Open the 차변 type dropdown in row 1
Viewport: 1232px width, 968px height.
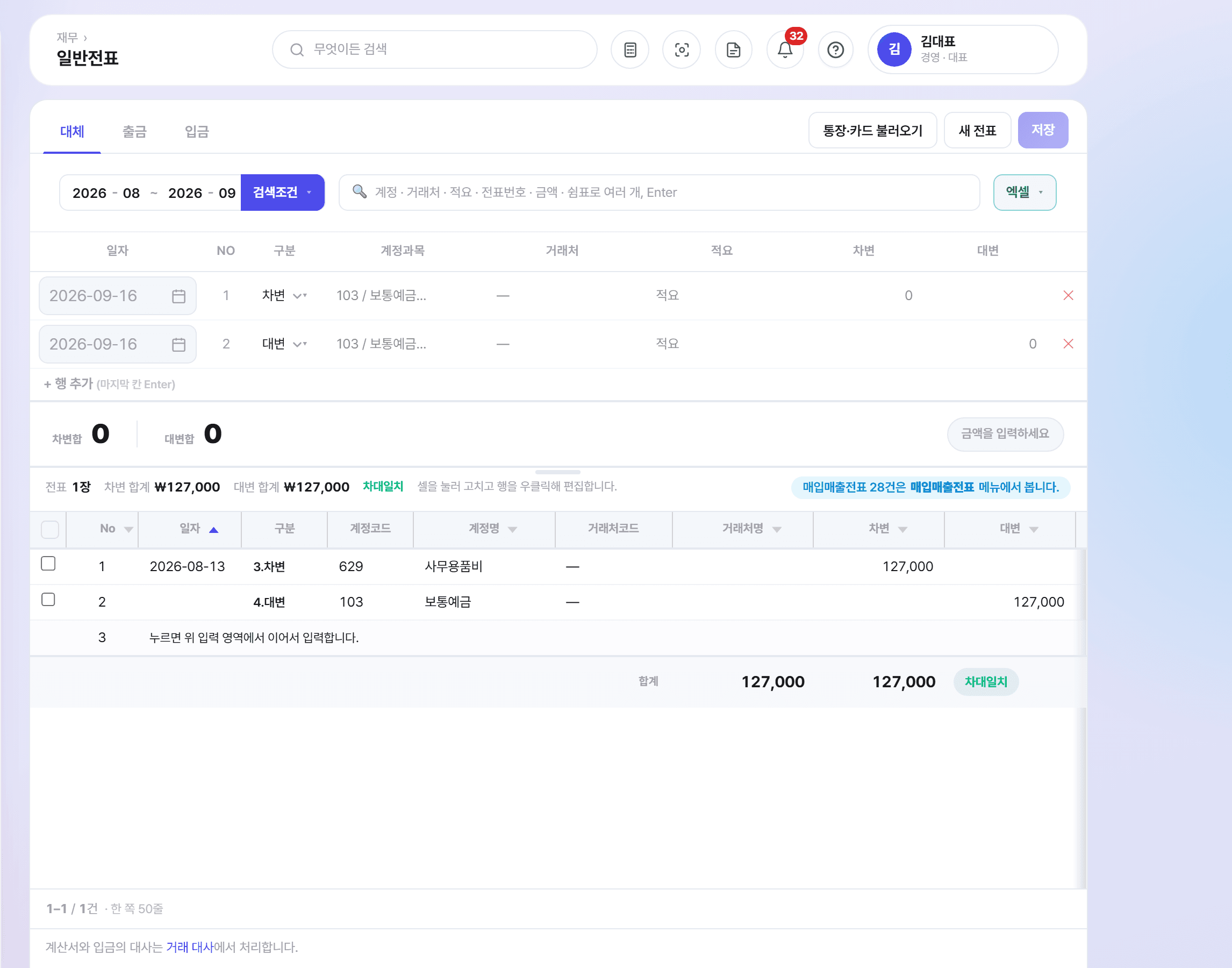[x=284, y=295]
